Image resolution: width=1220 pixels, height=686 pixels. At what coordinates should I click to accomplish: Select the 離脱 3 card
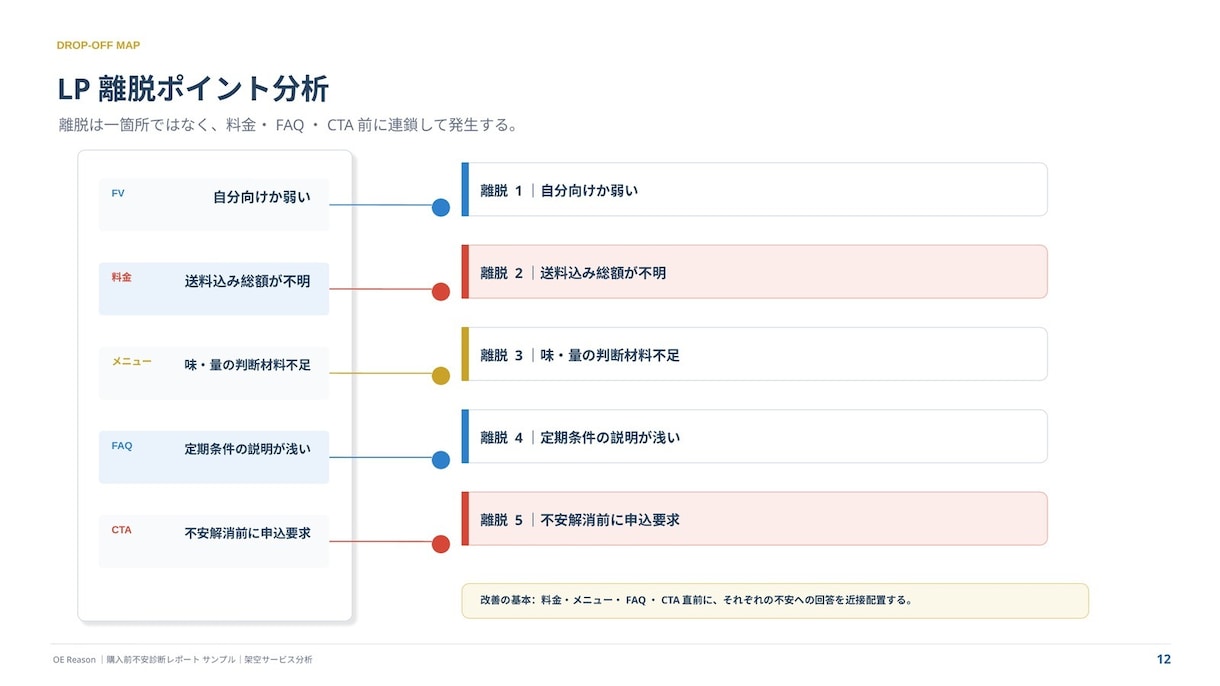point(754,354)
